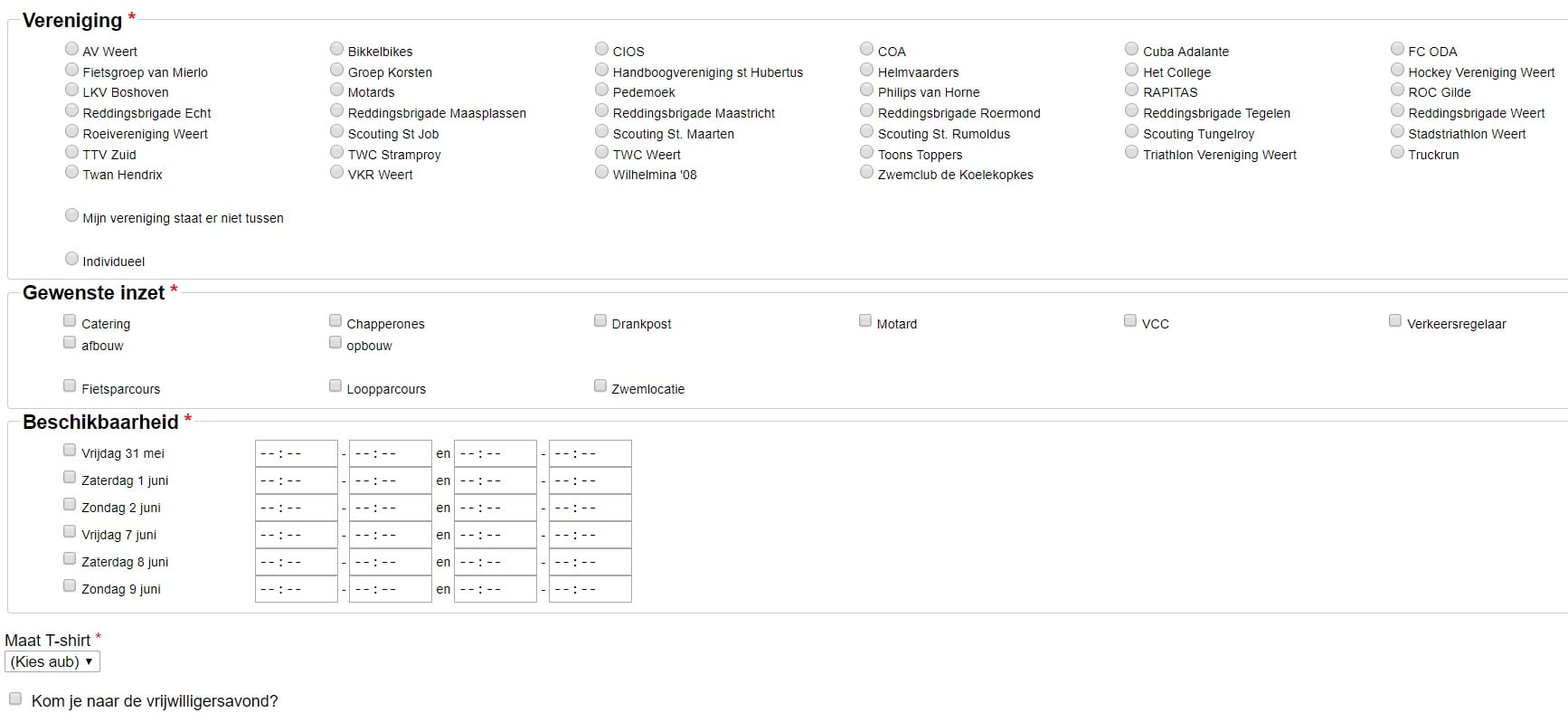
Task: Enable the Verkeersregelaar checkbox
Action: [x=1395, y=320]
